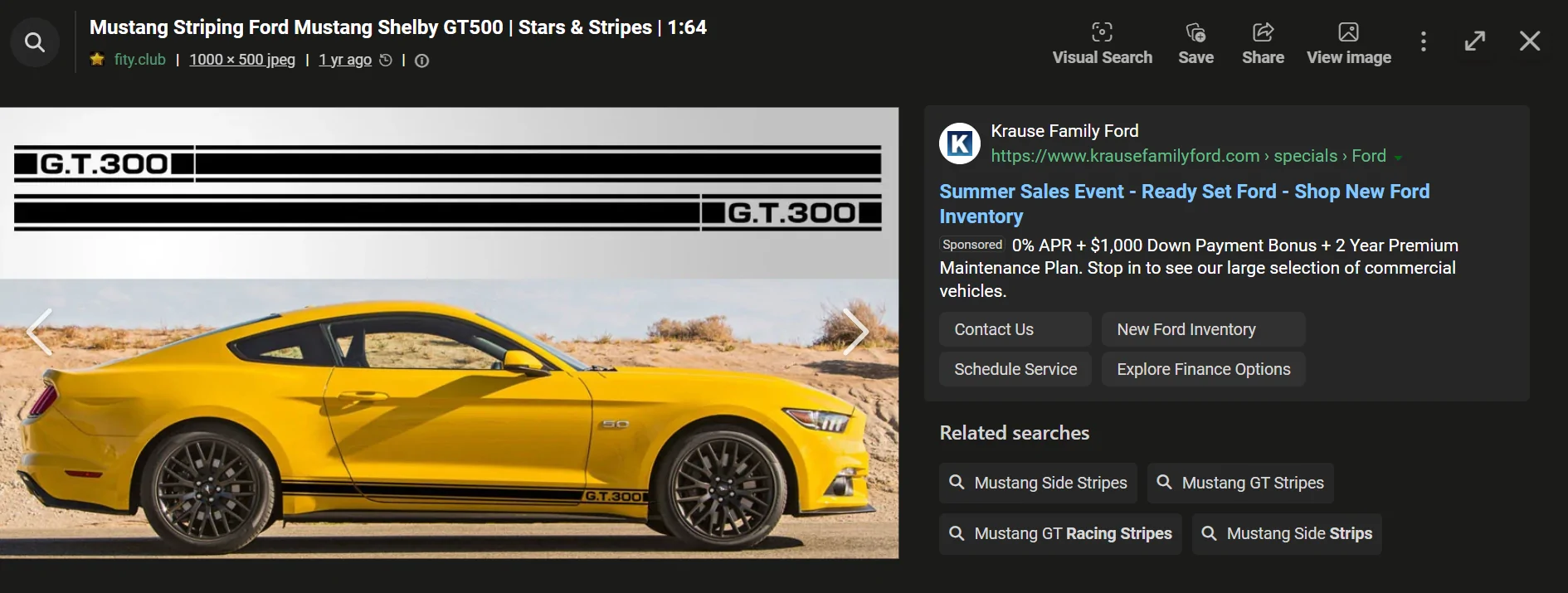
Task: Share this image
Action: pos(1263,44)
